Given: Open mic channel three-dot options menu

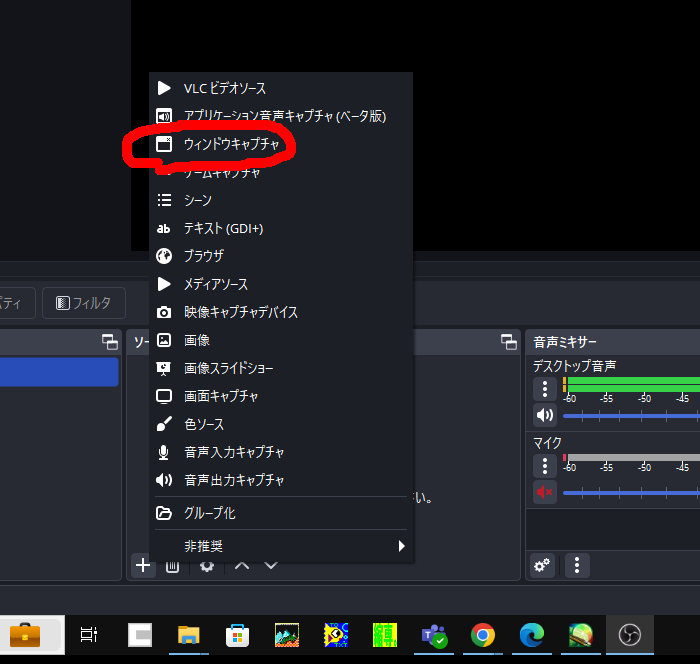Looking at the screenshot, I should (x=544, y=465).
